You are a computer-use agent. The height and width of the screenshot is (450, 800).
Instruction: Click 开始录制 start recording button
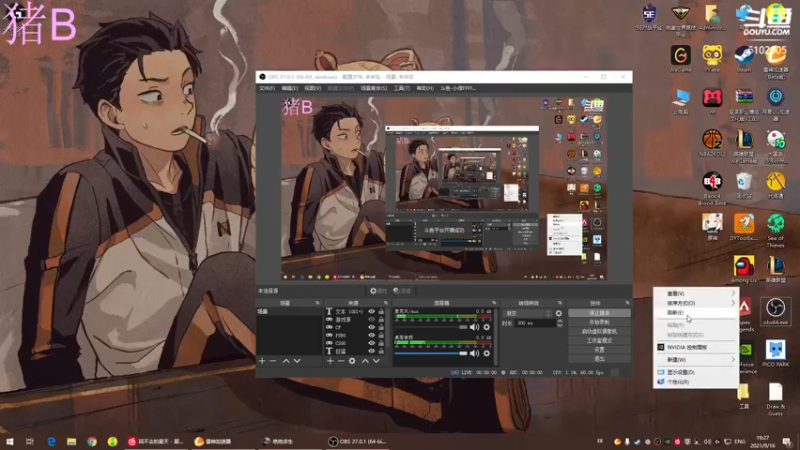pos(599,322)
